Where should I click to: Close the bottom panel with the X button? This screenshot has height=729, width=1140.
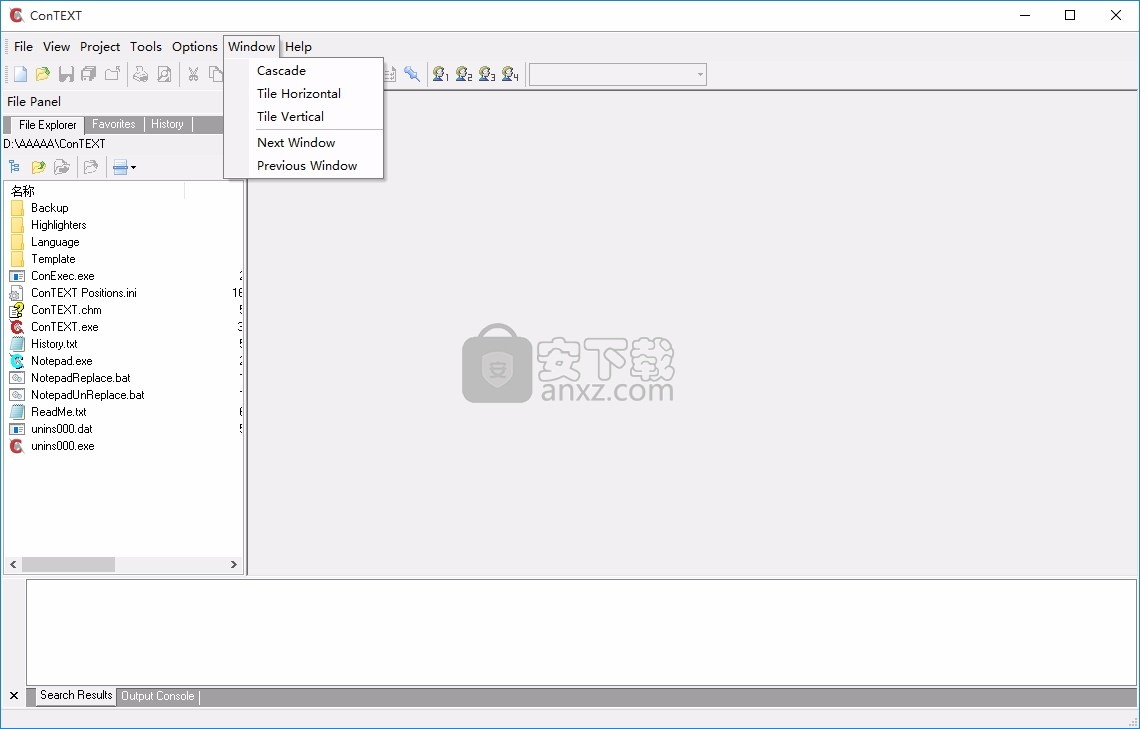pyautogui.click(x=14, y=695)
